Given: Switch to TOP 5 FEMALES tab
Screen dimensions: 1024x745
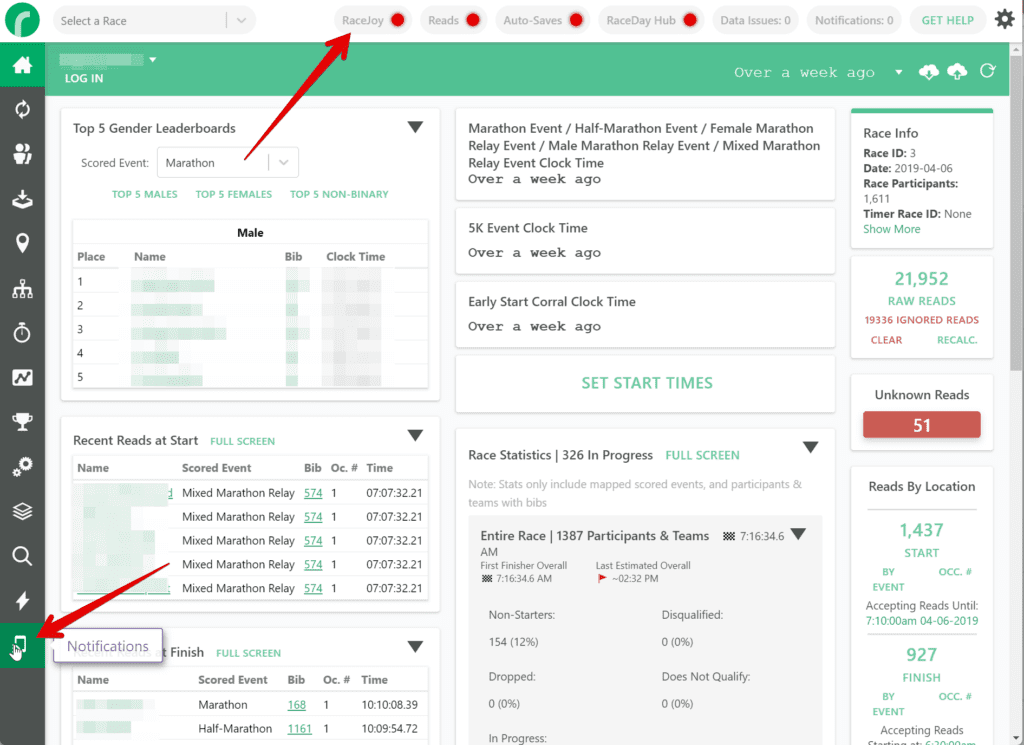Looking at the screenshot, I should (234, 194).
